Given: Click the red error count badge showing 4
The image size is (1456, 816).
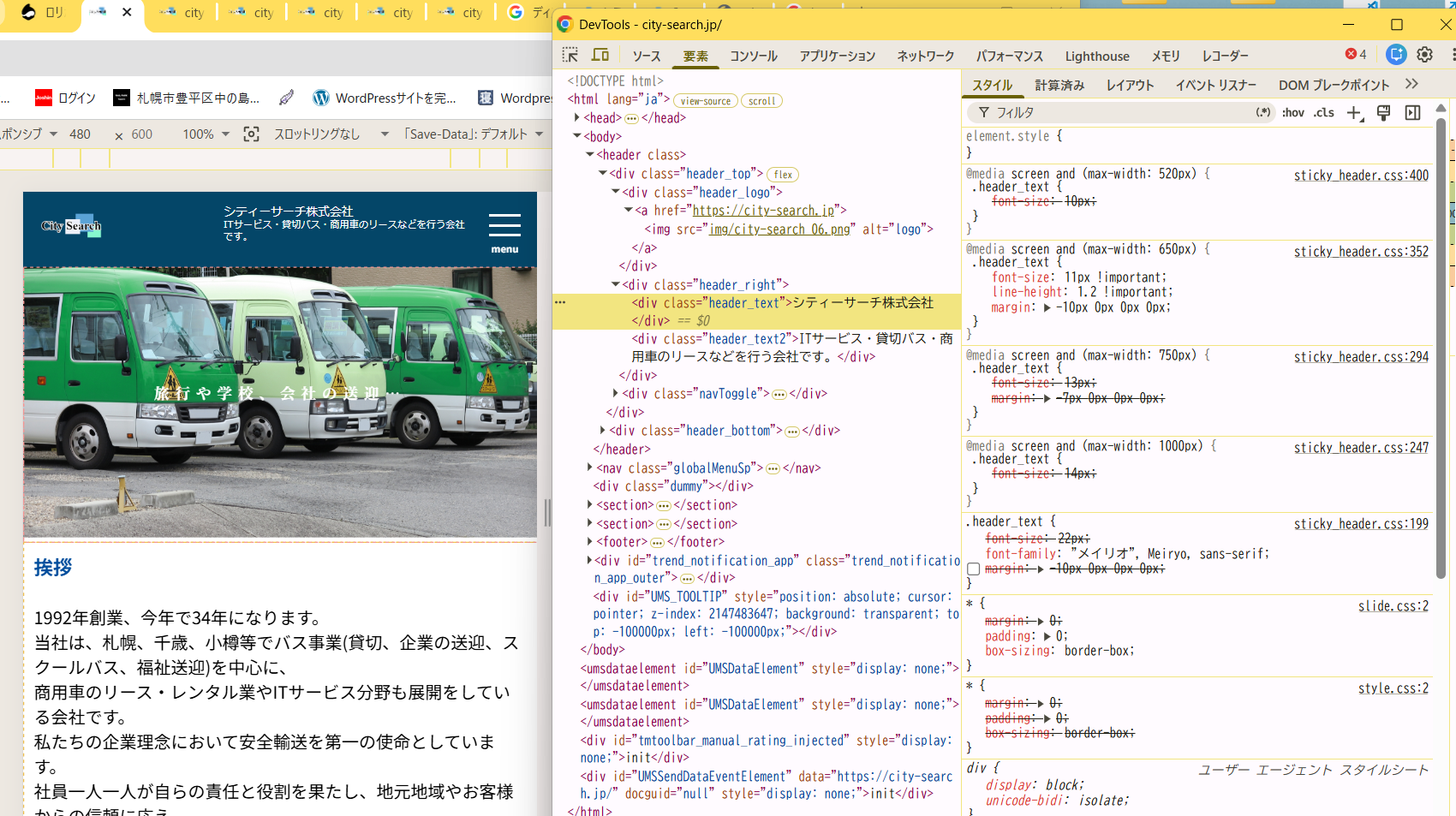Looking at the screenshot, I should (1356, 55).
